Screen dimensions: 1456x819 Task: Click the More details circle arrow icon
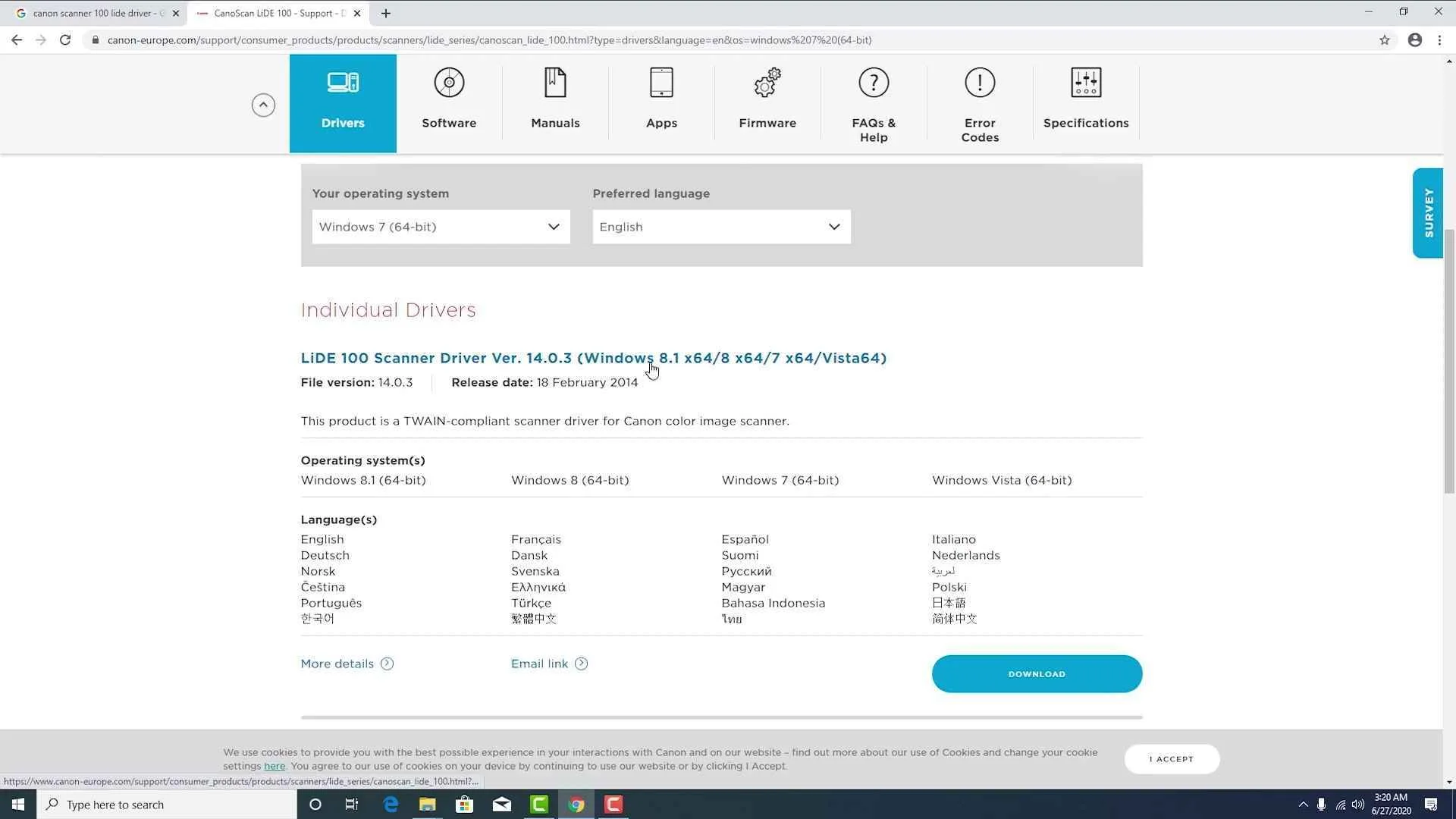[x=387, y=664]
